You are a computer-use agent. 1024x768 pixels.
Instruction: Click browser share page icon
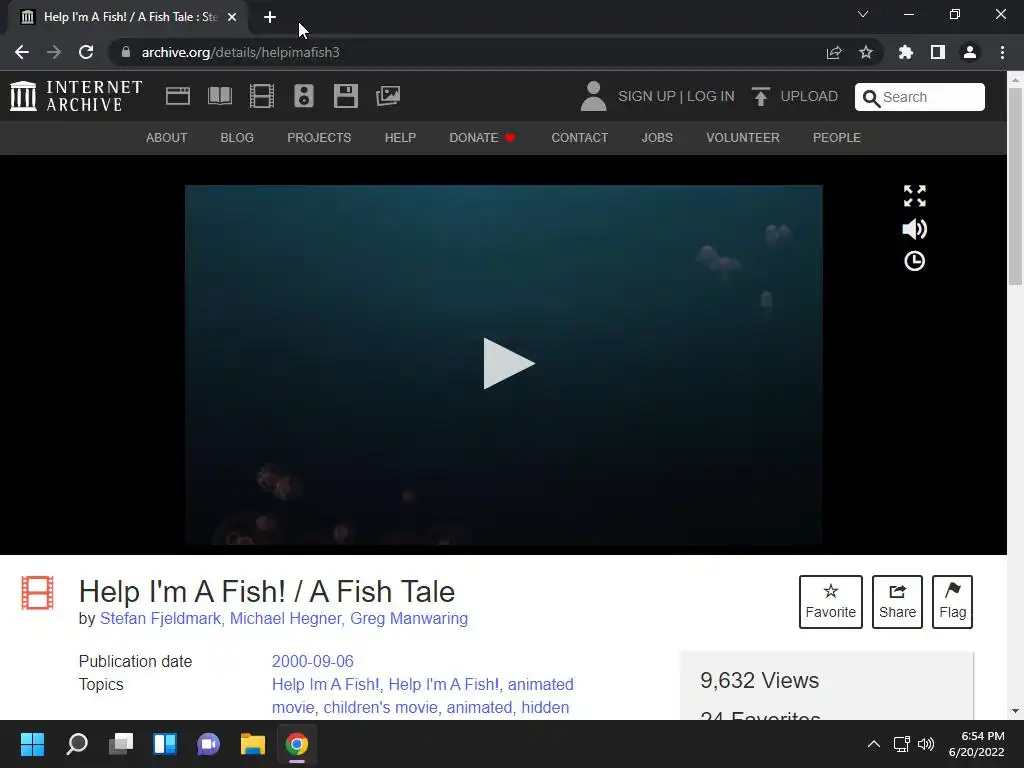point(834,52)
